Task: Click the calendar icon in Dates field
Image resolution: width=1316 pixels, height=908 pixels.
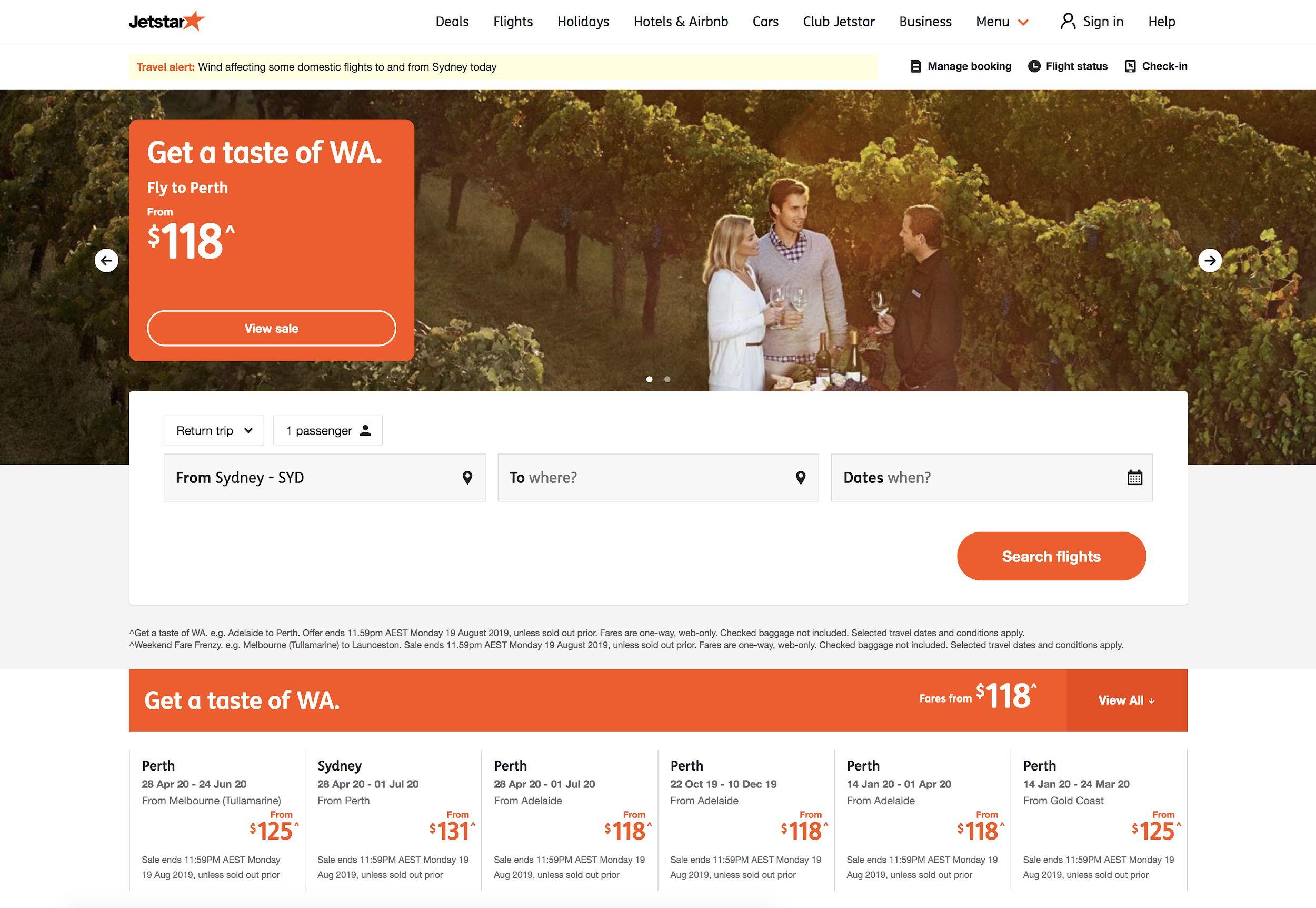Action: 1134,477
